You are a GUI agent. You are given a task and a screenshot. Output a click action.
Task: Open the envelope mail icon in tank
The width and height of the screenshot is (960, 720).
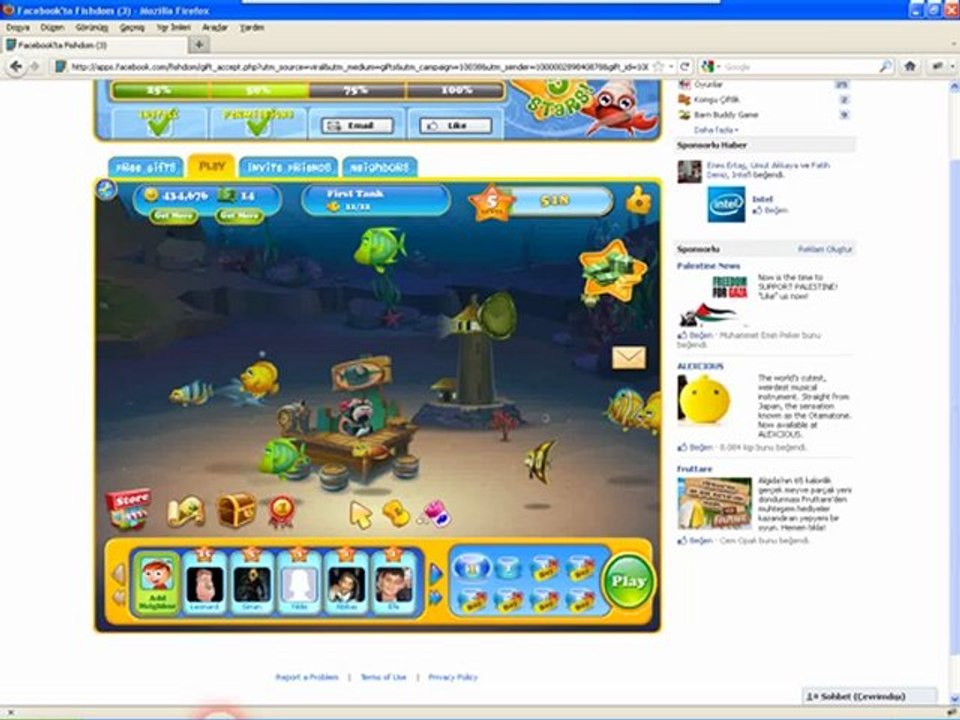[x=629, y=358]
